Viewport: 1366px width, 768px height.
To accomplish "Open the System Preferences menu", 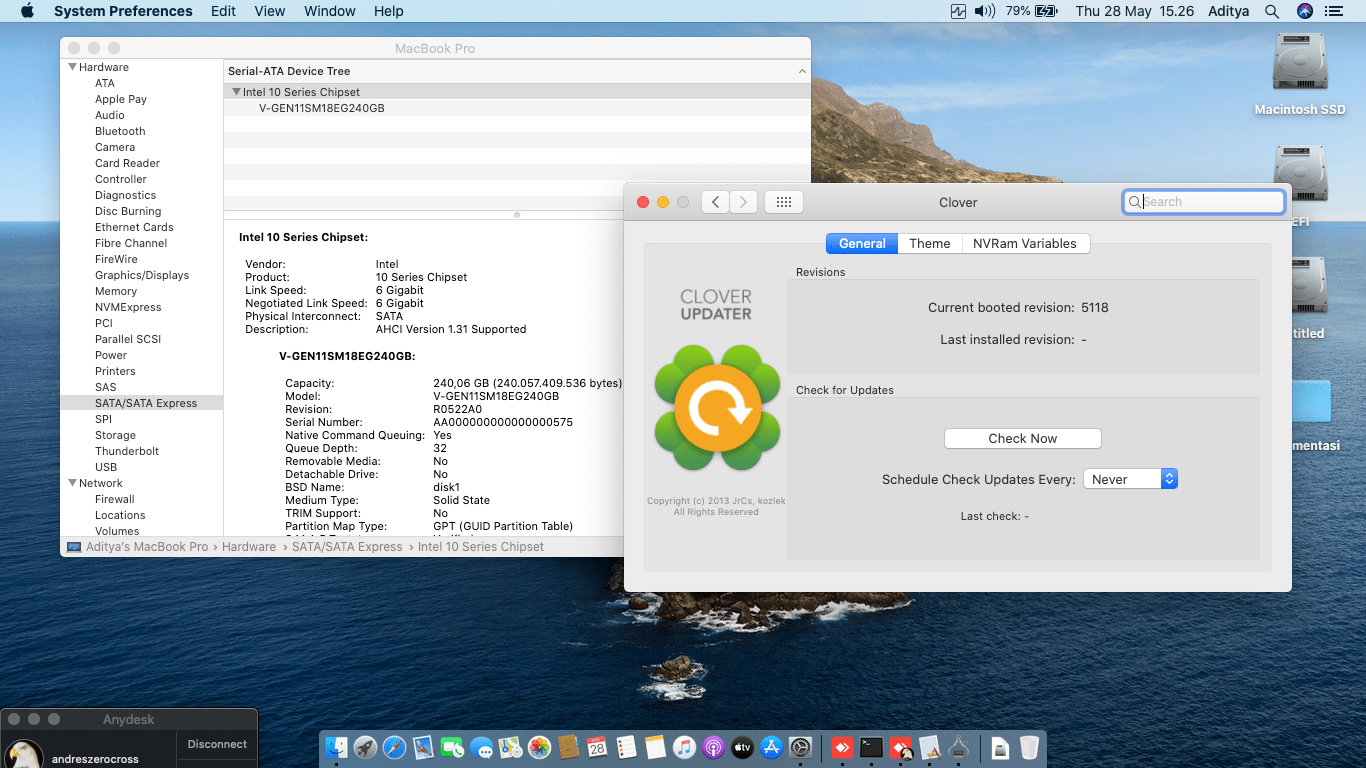I will pos(123,11).
